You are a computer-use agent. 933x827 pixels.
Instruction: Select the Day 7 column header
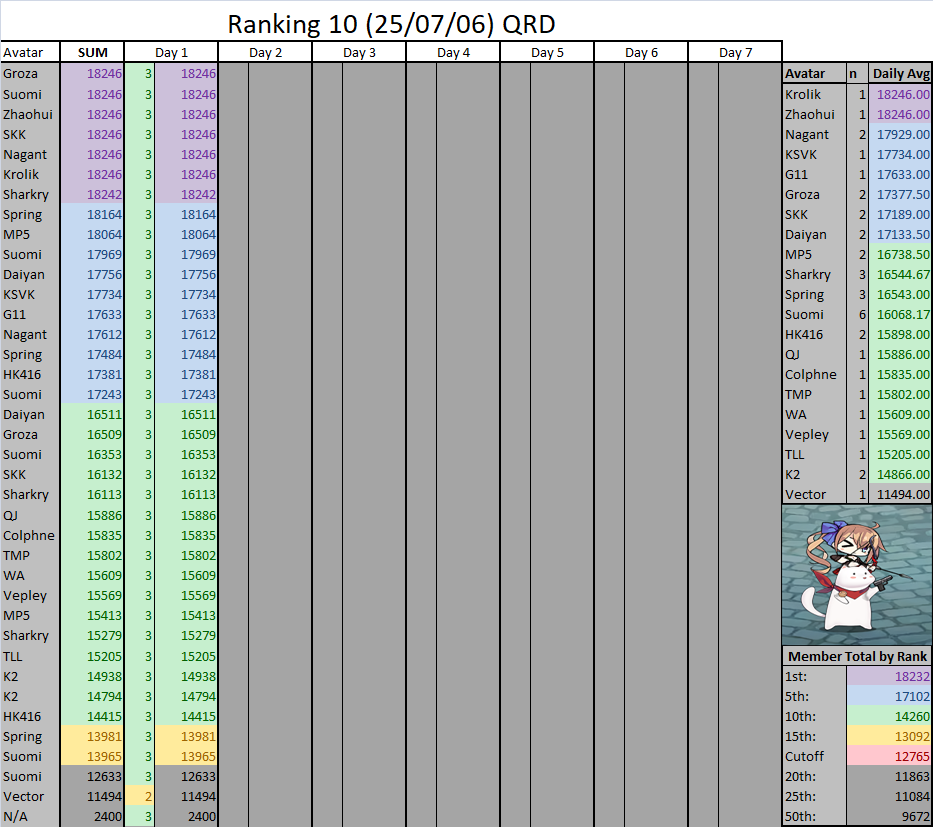735,52
